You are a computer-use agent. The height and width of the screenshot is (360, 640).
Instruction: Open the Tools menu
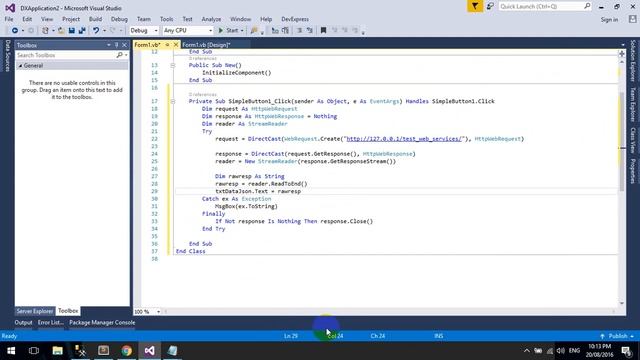[x=167, y=19]
